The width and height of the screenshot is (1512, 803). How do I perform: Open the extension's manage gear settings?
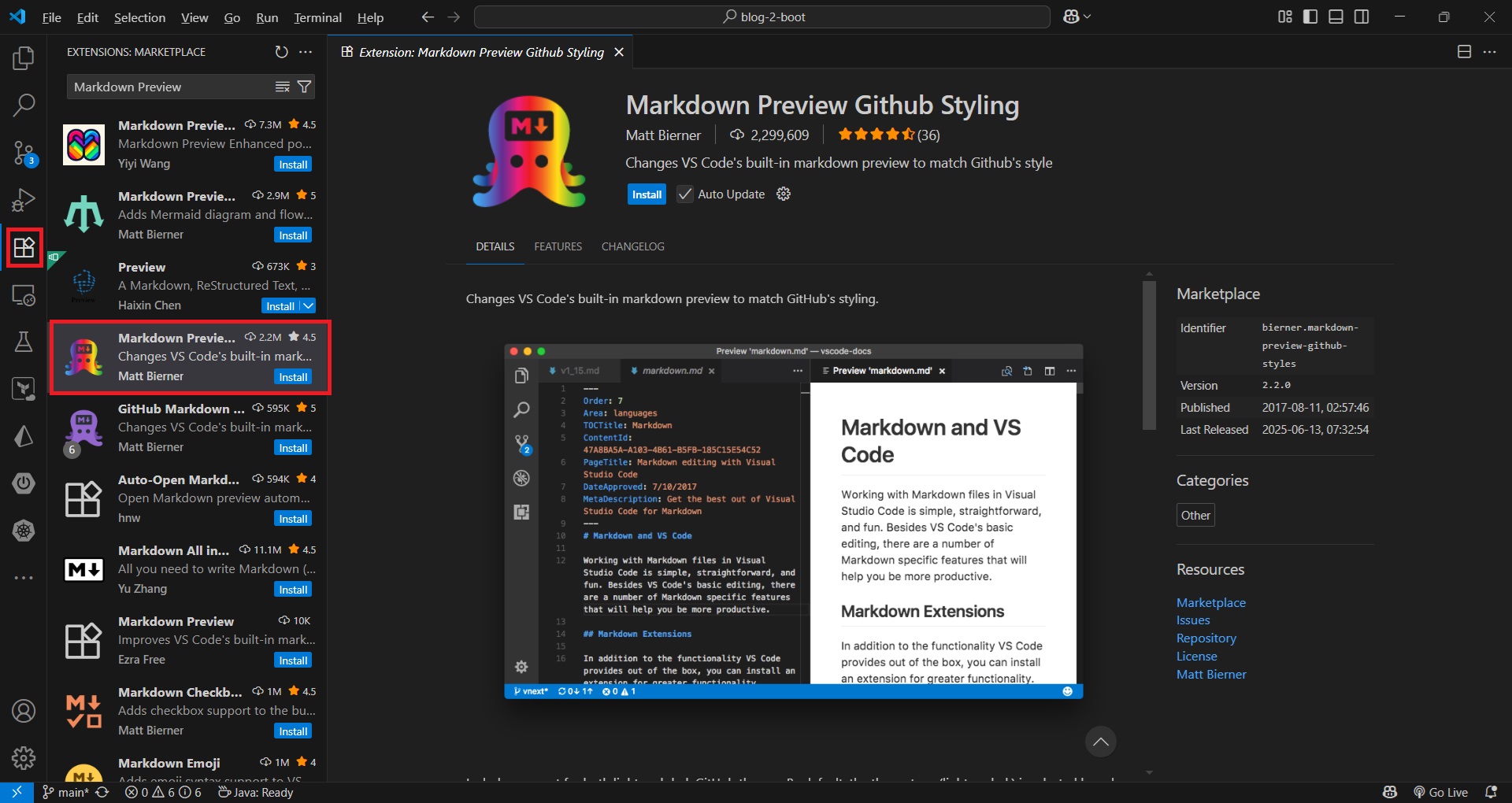tap(784, 194)
